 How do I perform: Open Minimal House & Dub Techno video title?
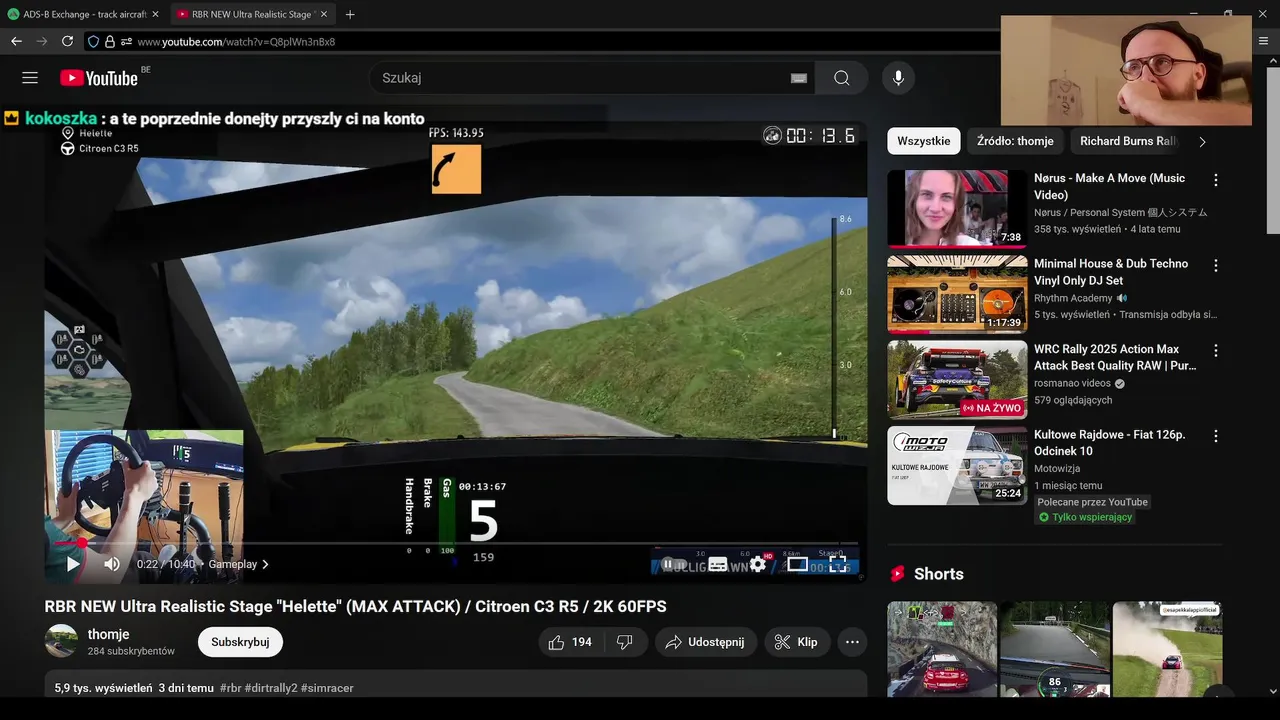(x=1111, y=272)
